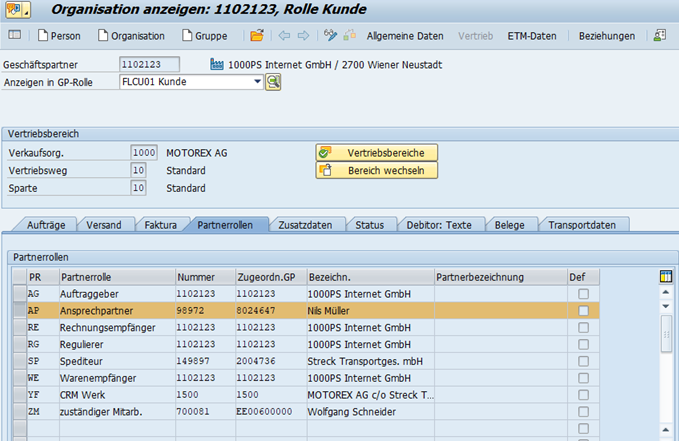Image resolution: width=679 pixels, height=441 pixels.
Task: Tick Def checkbox for Auftraggeber row
Action: coord(581,294)
